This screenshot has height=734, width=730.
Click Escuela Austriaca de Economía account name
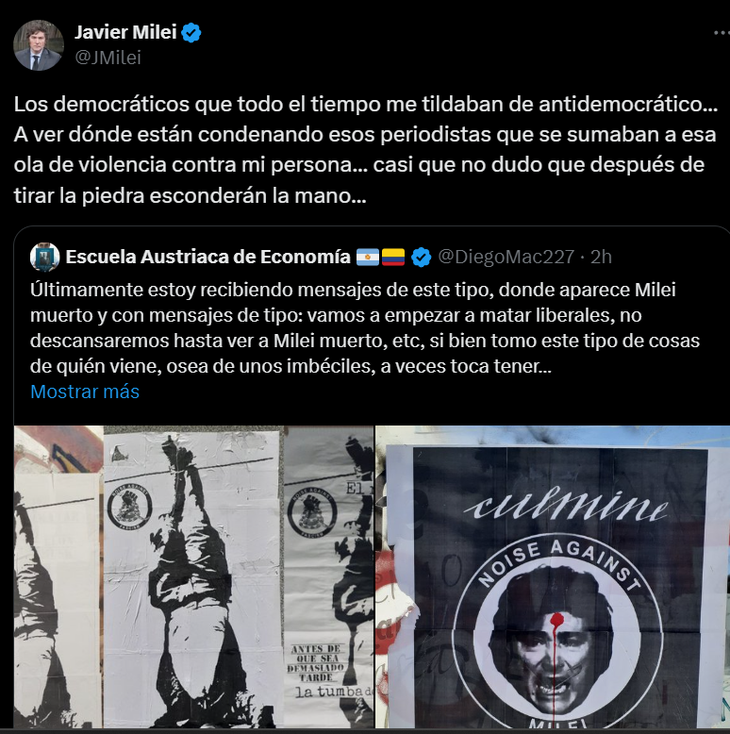click(x=208, y=257)
